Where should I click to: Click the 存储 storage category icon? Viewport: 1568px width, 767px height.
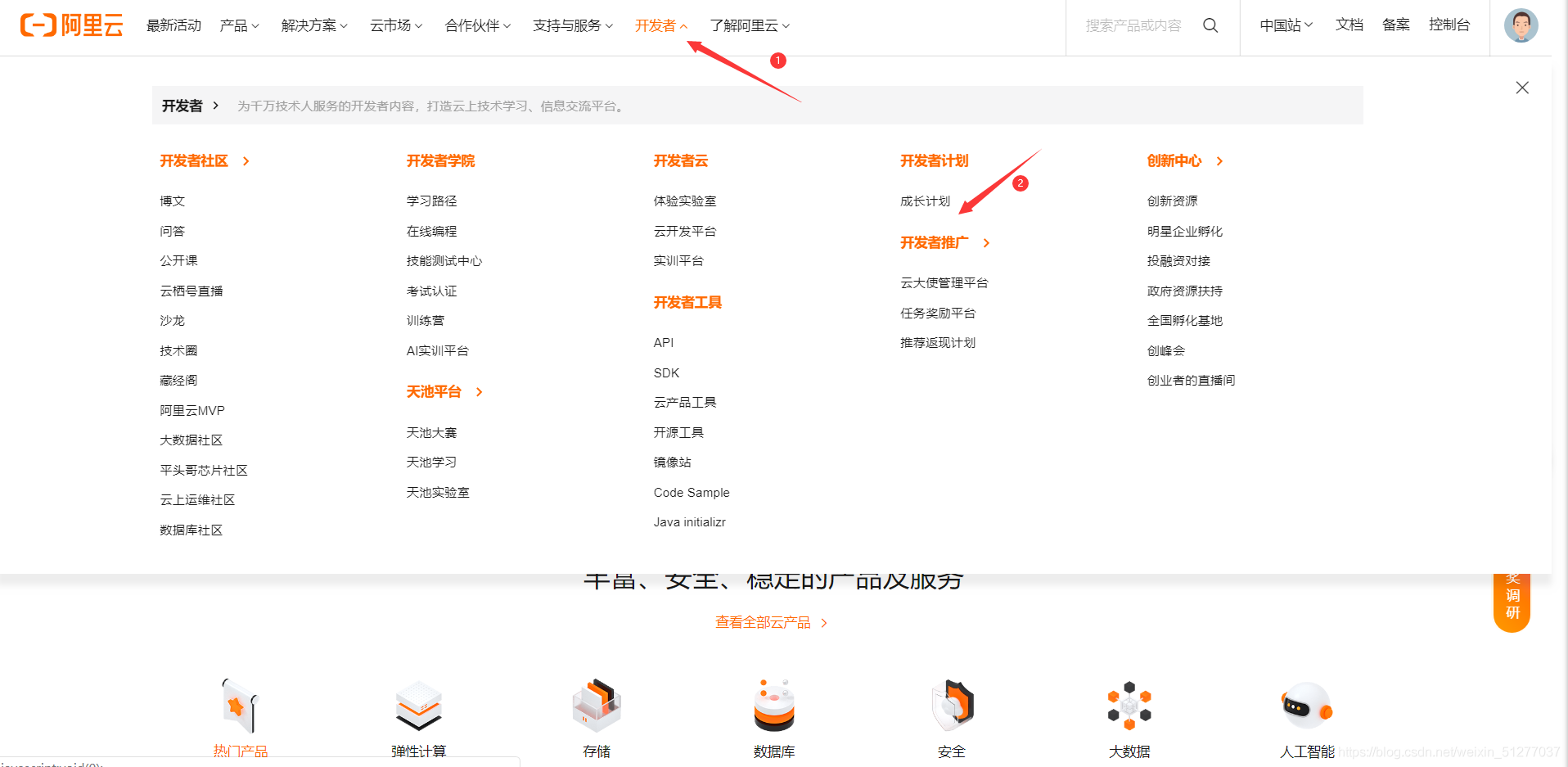[x=597, y=706]
